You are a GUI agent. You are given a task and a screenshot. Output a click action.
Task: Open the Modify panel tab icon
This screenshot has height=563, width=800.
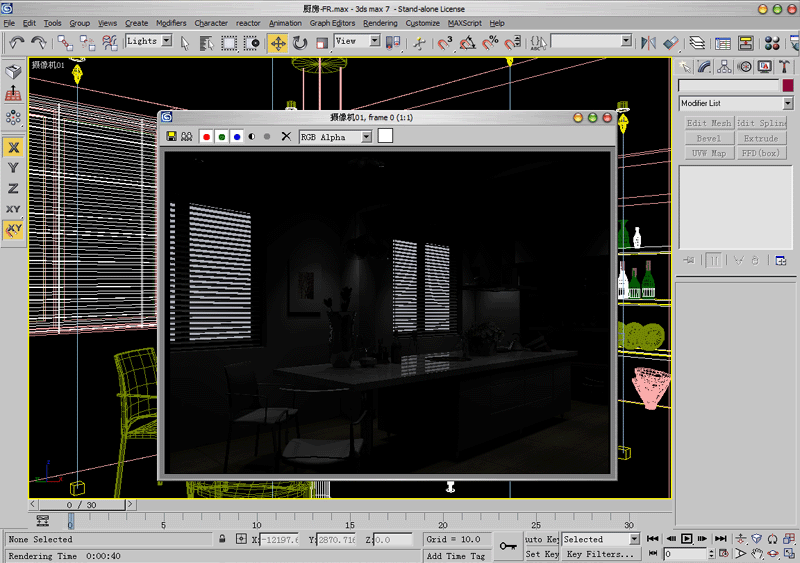704,67
